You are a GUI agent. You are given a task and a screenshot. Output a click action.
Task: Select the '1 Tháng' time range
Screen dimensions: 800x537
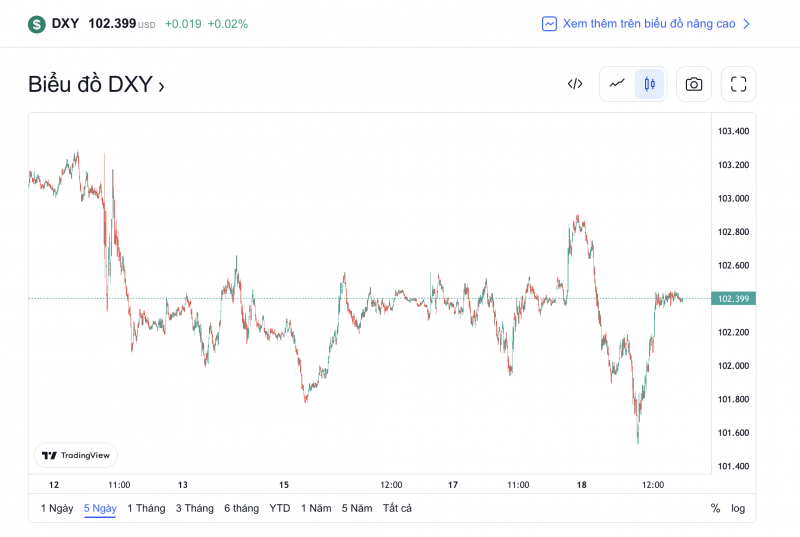(146, 508)
